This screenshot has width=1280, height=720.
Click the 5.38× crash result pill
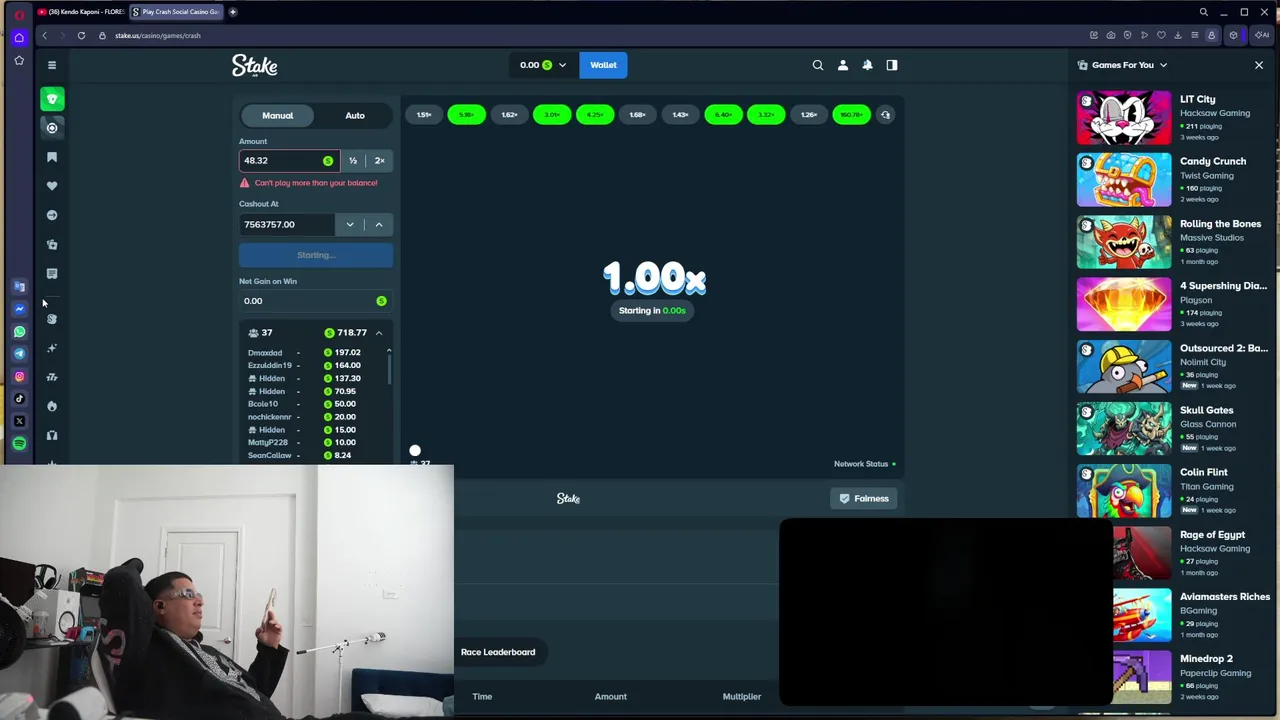(x=466, y=115)
